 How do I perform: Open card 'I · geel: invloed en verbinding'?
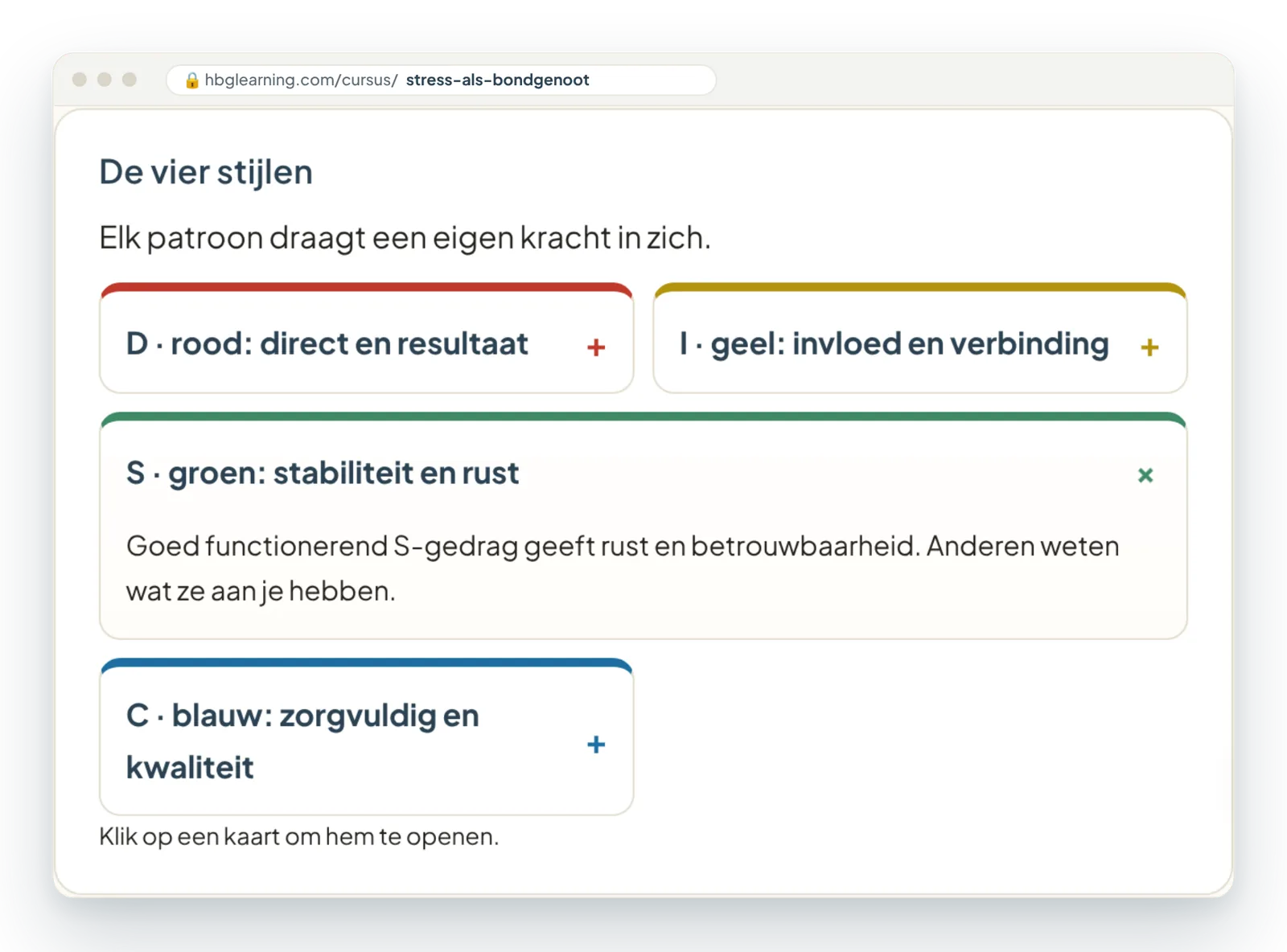click(920, 339)
